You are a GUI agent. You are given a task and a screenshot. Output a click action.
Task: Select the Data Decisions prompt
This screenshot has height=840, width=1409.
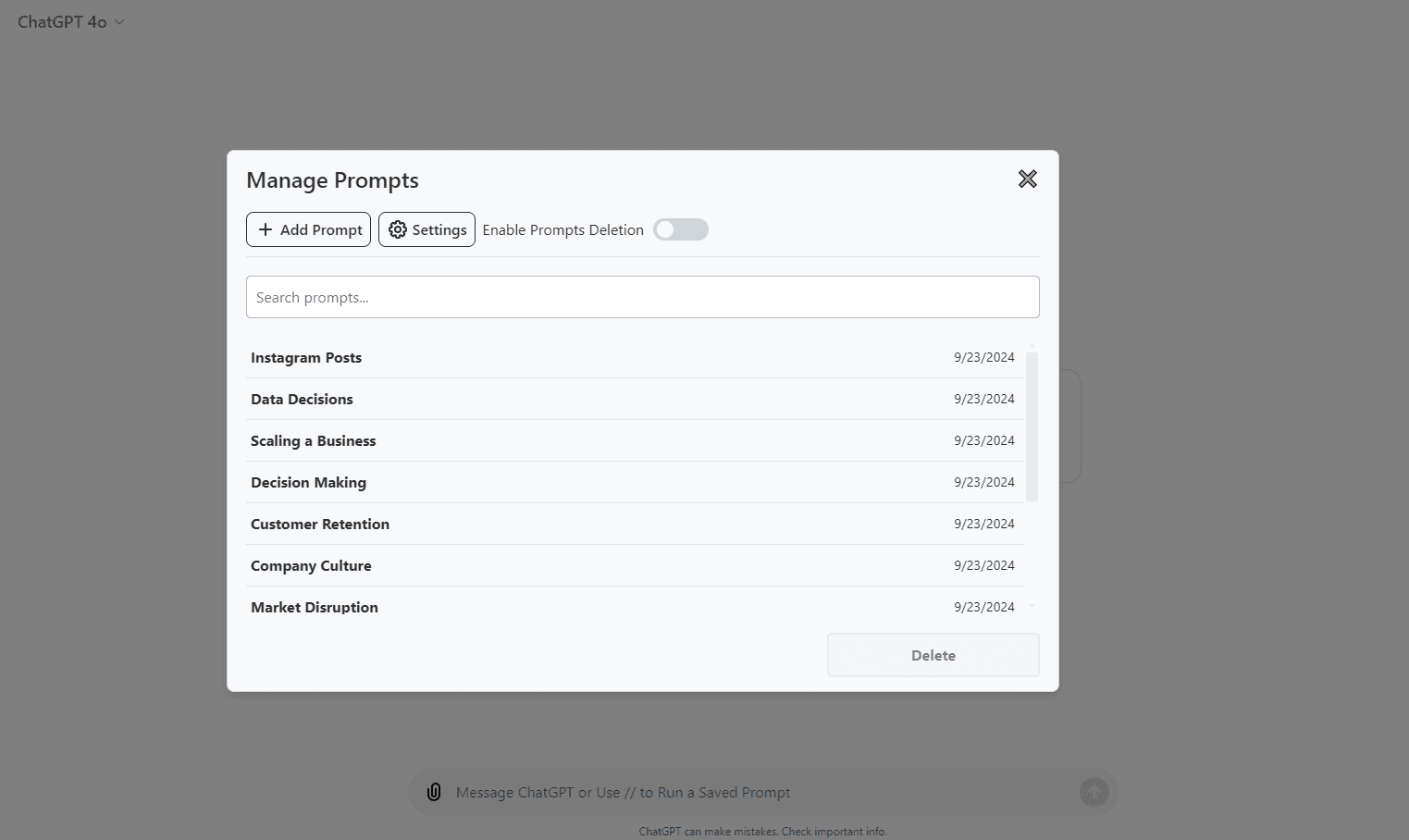pyautogui.click(x=302, y=399)
